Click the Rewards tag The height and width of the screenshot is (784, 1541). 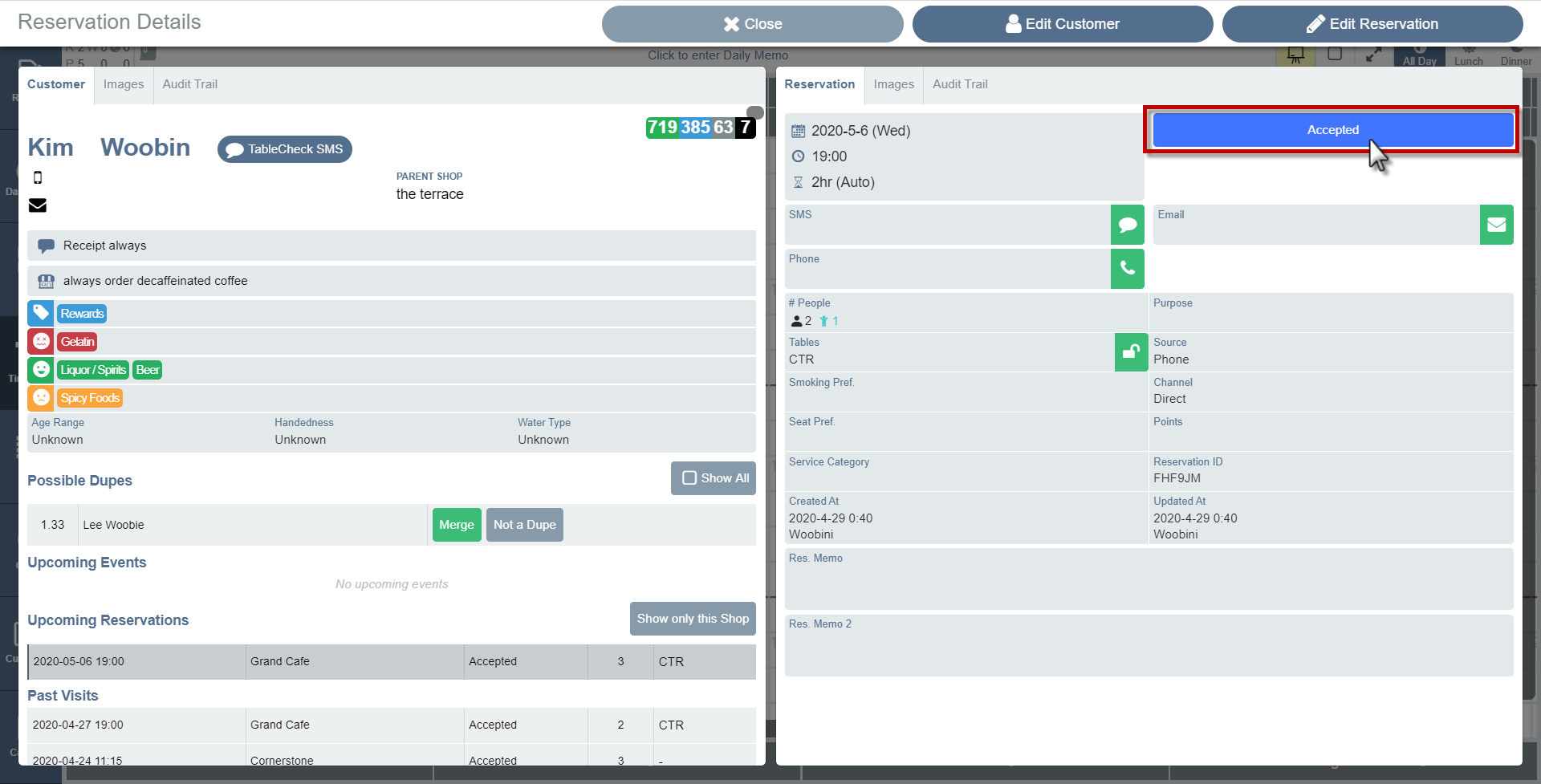[82, 314]
